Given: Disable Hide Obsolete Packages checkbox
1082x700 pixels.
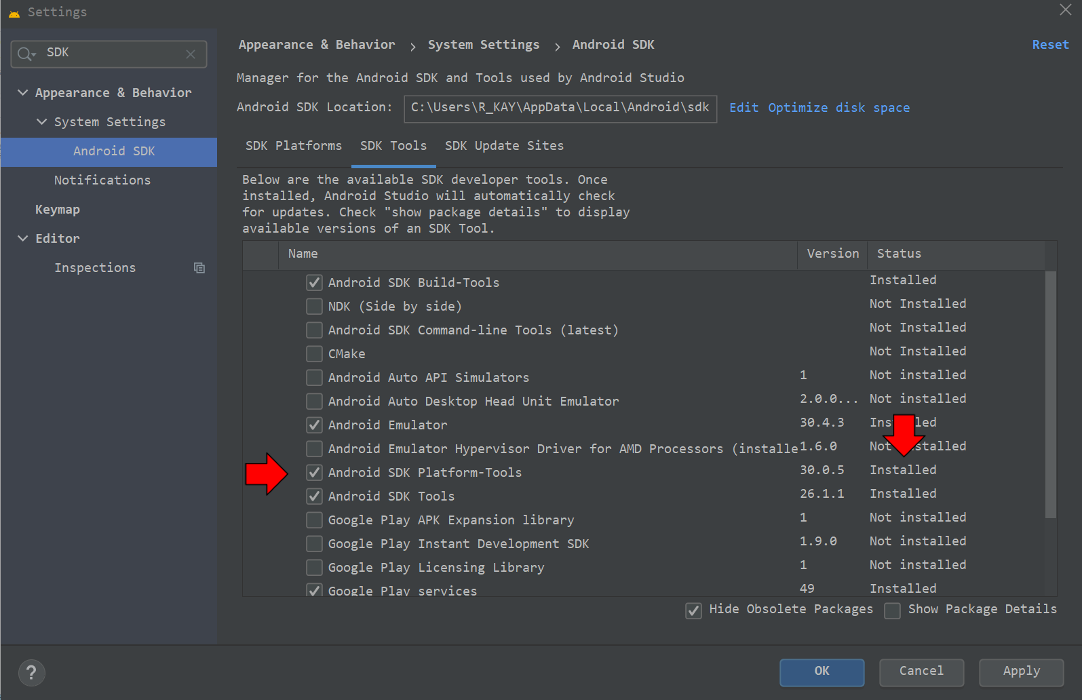Looking at the screenshot, I should 693,610.
